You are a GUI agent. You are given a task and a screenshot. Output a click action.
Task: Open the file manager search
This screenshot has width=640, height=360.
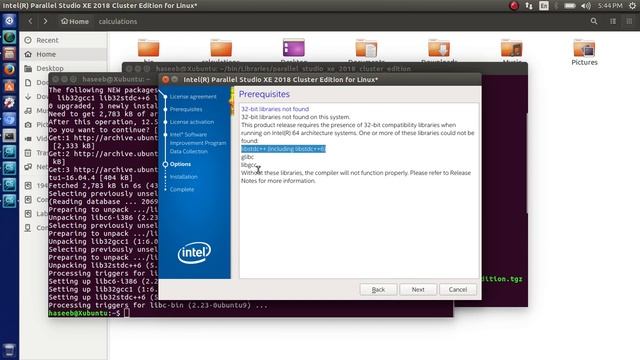[x=594, y=21]
